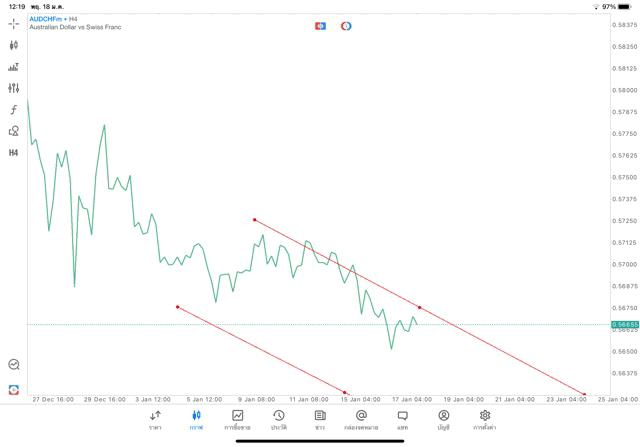Switch to the การซื้อขาย (Trade) tab

pyautogui.click(x=237, y=419)
